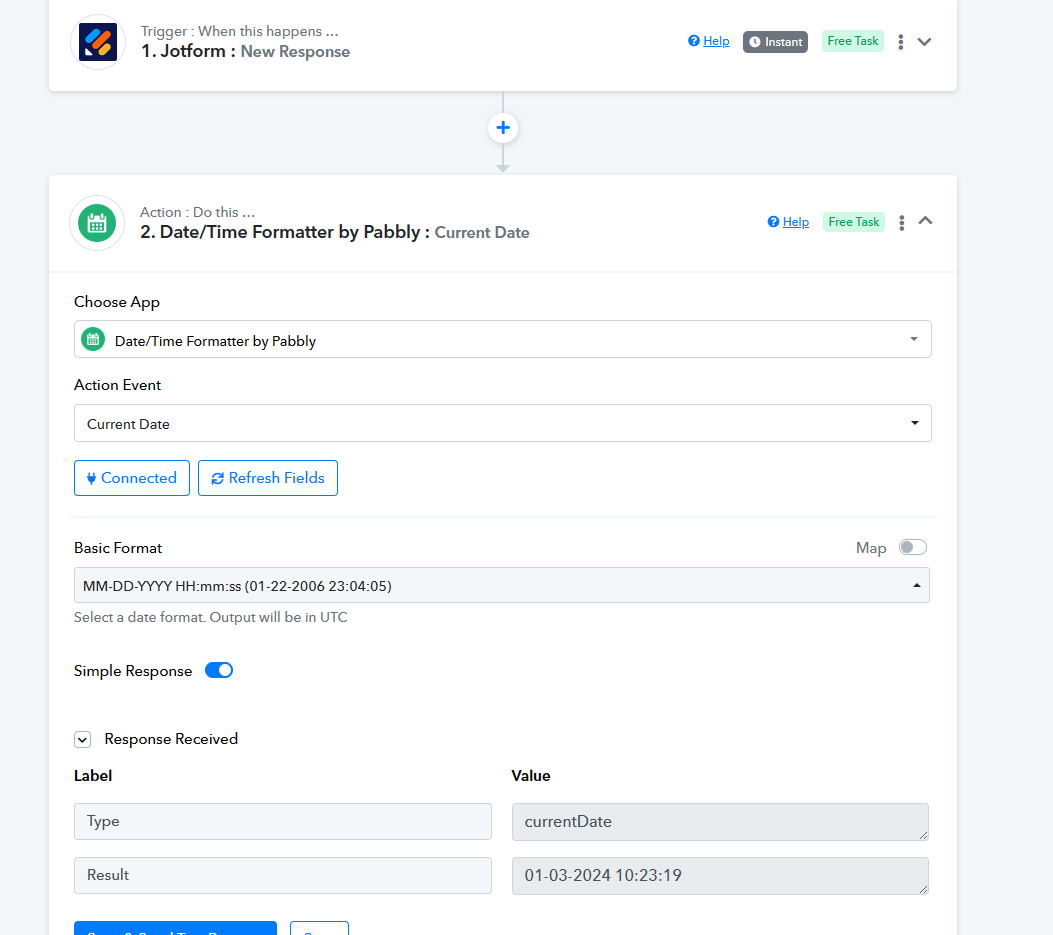Add a step with the plus icon
The image size is (1053, 935).
tap(503, 128)
